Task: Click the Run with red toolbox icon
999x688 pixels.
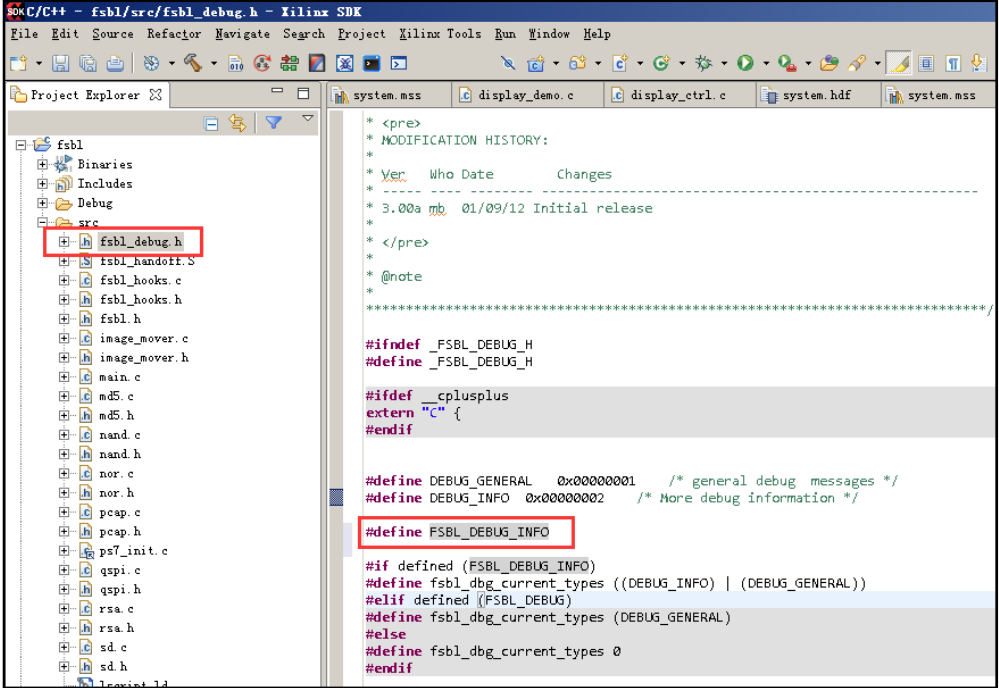Action: [x=787, y=63]
